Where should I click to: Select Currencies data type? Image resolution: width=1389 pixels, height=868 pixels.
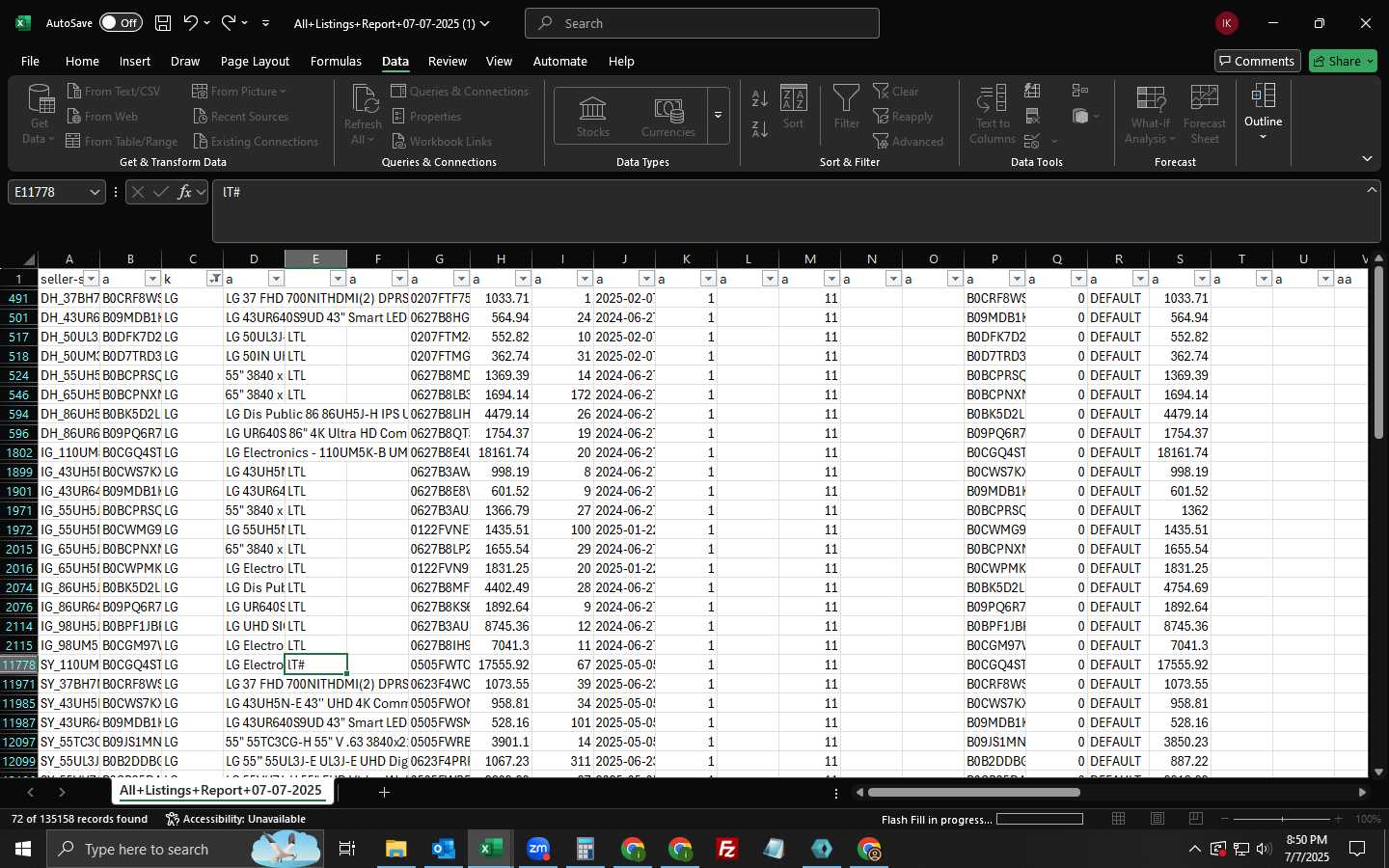coord(668,117)
